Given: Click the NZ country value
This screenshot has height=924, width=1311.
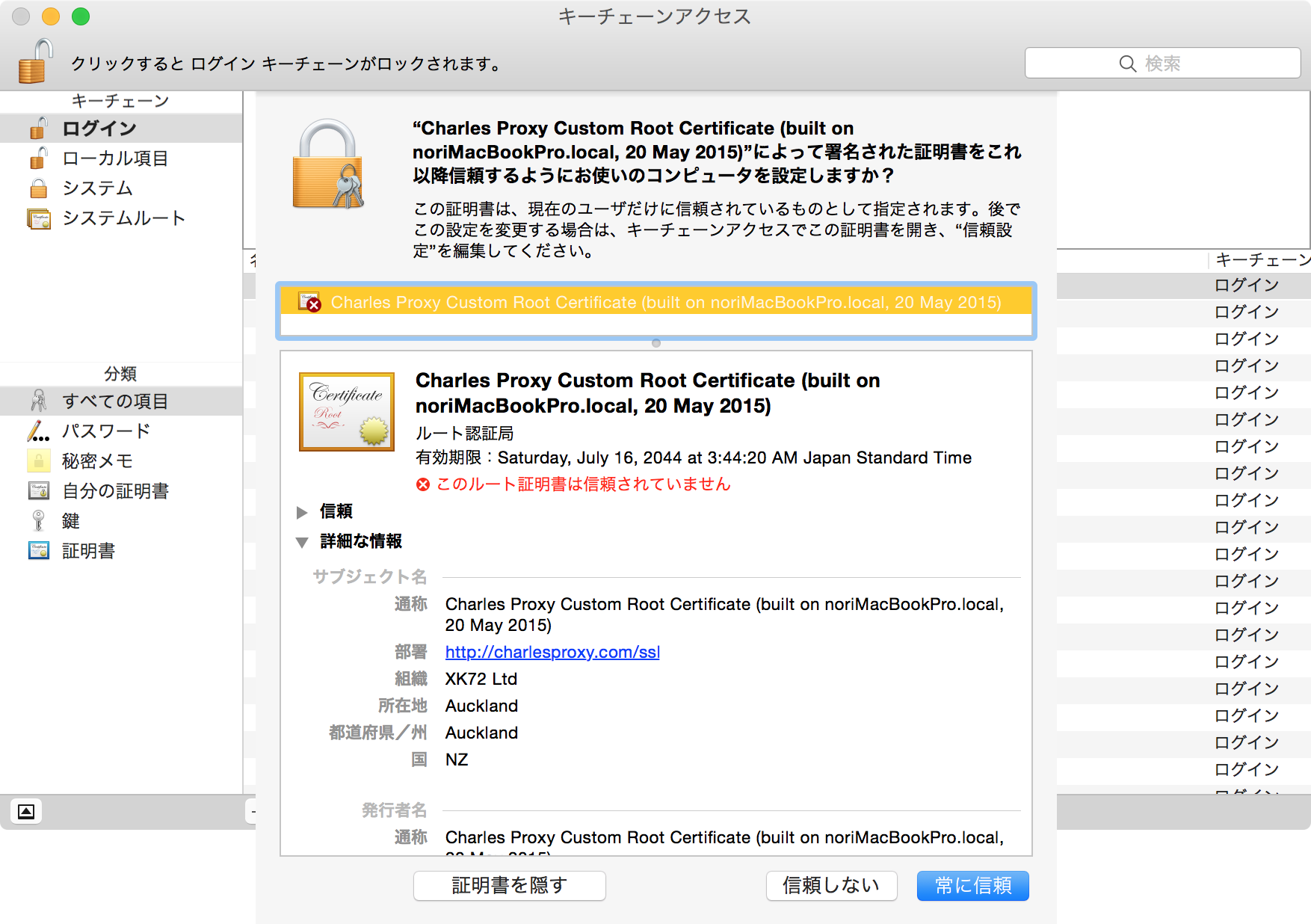Looking at the screenshot, I should click(x=457, y=760).
